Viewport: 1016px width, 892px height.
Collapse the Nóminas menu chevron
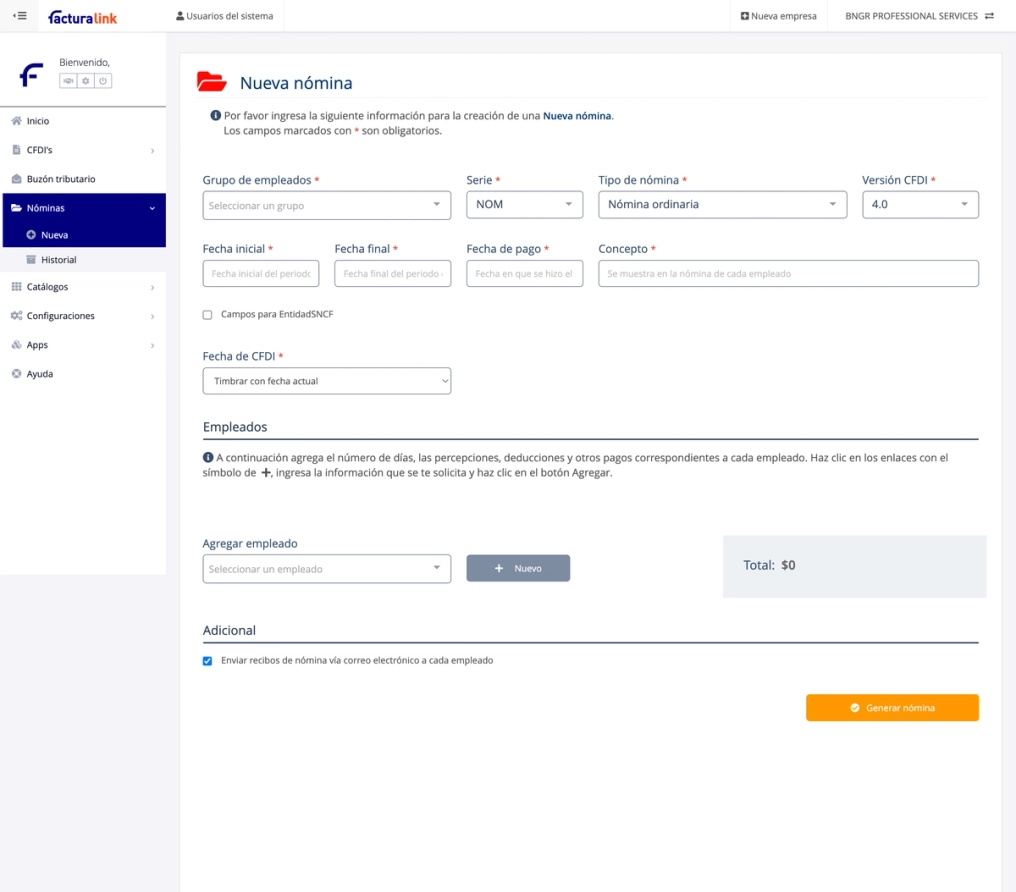point(152,208)
